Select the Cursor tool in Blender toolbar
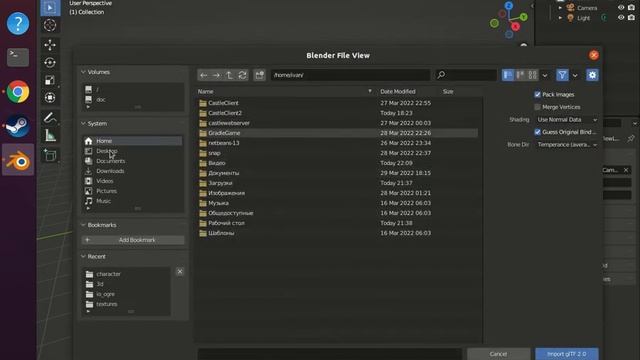The image size is (640, 360). 50,25
